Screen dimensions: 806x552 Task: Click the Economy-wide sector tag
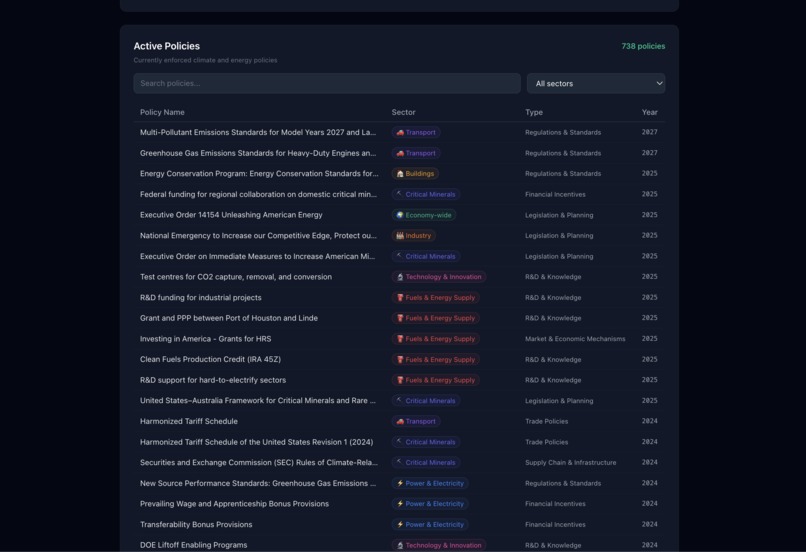pyautogui.click(x=424, y=215)
